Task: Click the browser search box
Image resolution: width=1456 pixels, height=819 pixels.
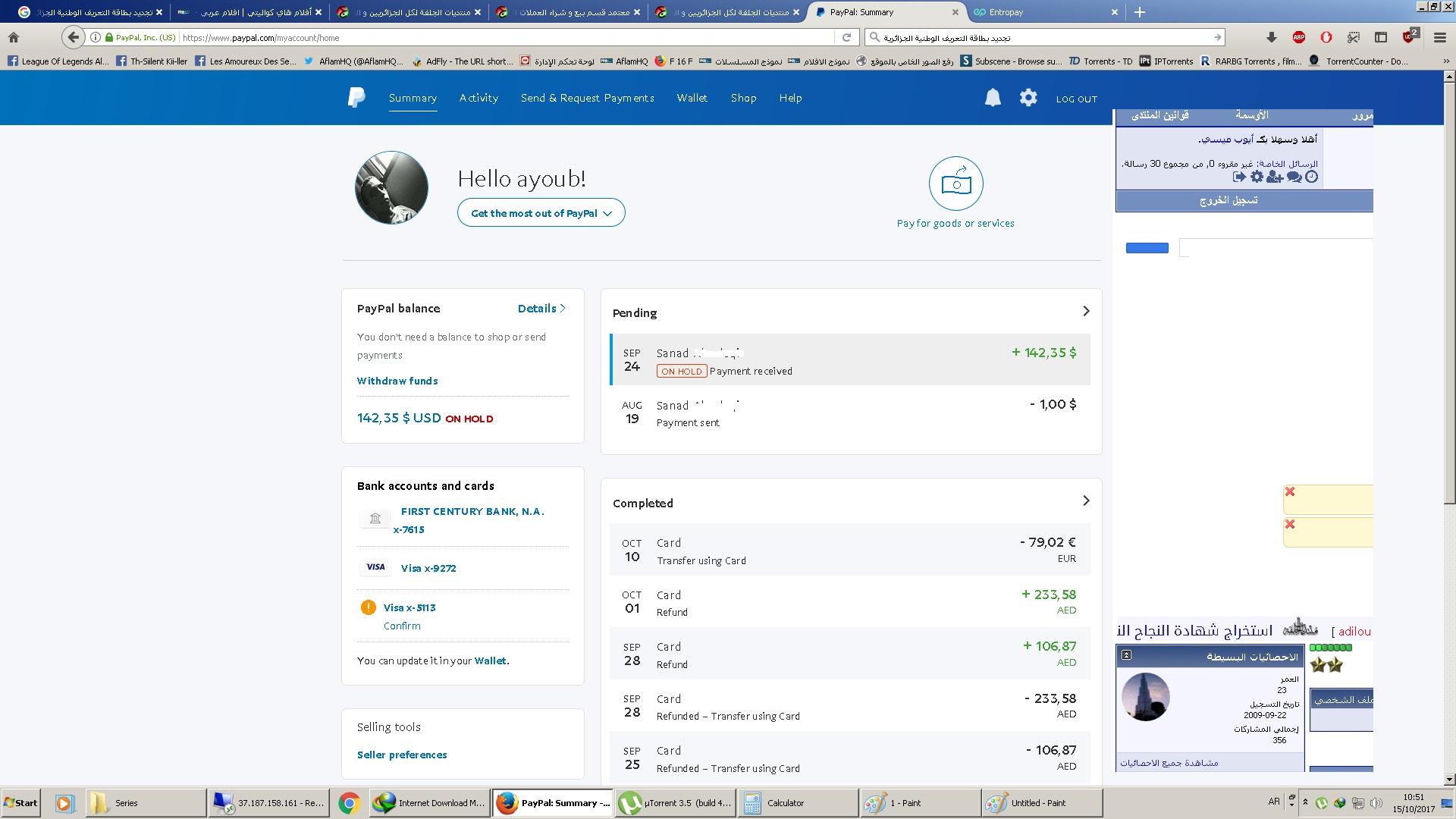Action: pos(1046,37)
